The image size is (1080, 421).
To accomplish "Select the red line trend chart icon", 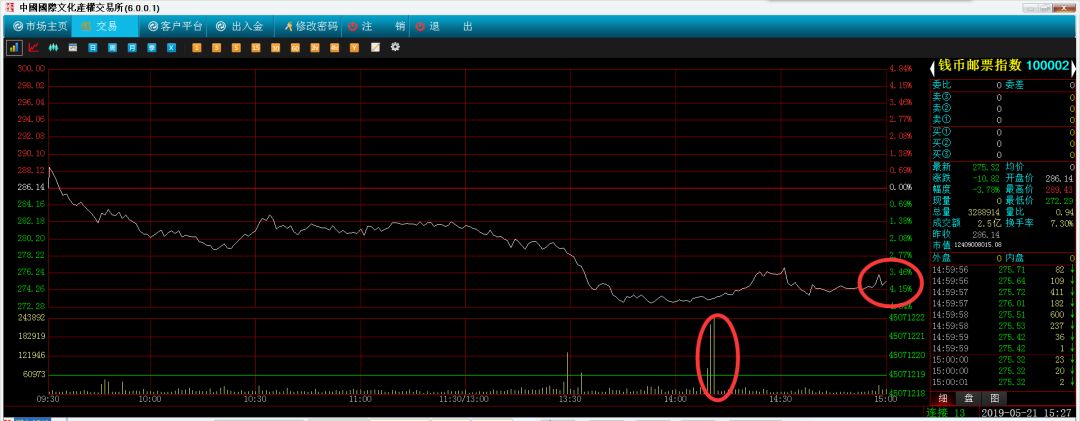I will 33,48.
